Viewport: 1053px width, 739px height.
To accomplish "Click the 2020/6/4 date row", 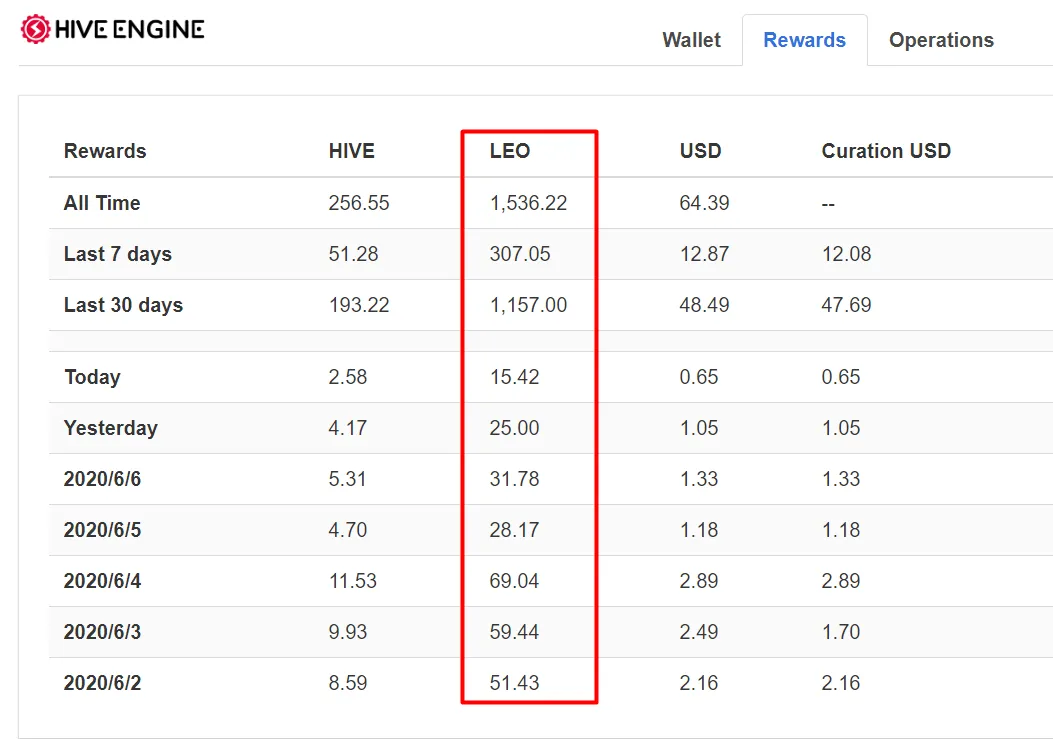I will point(551,581).
